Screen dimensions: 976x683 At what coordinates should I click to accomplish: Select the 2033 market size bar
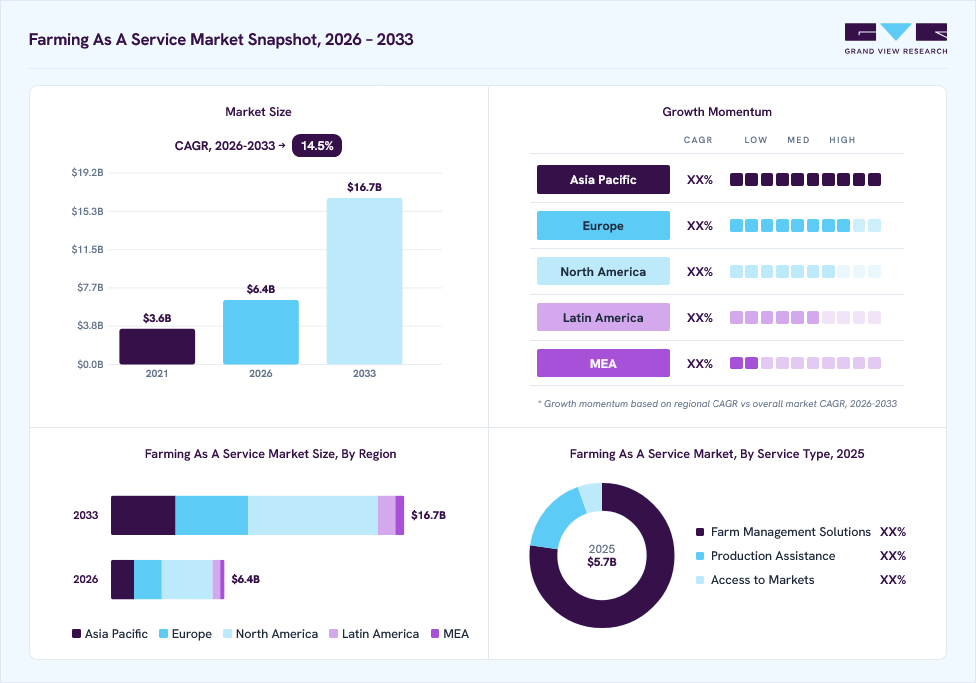tap(364, 281)
